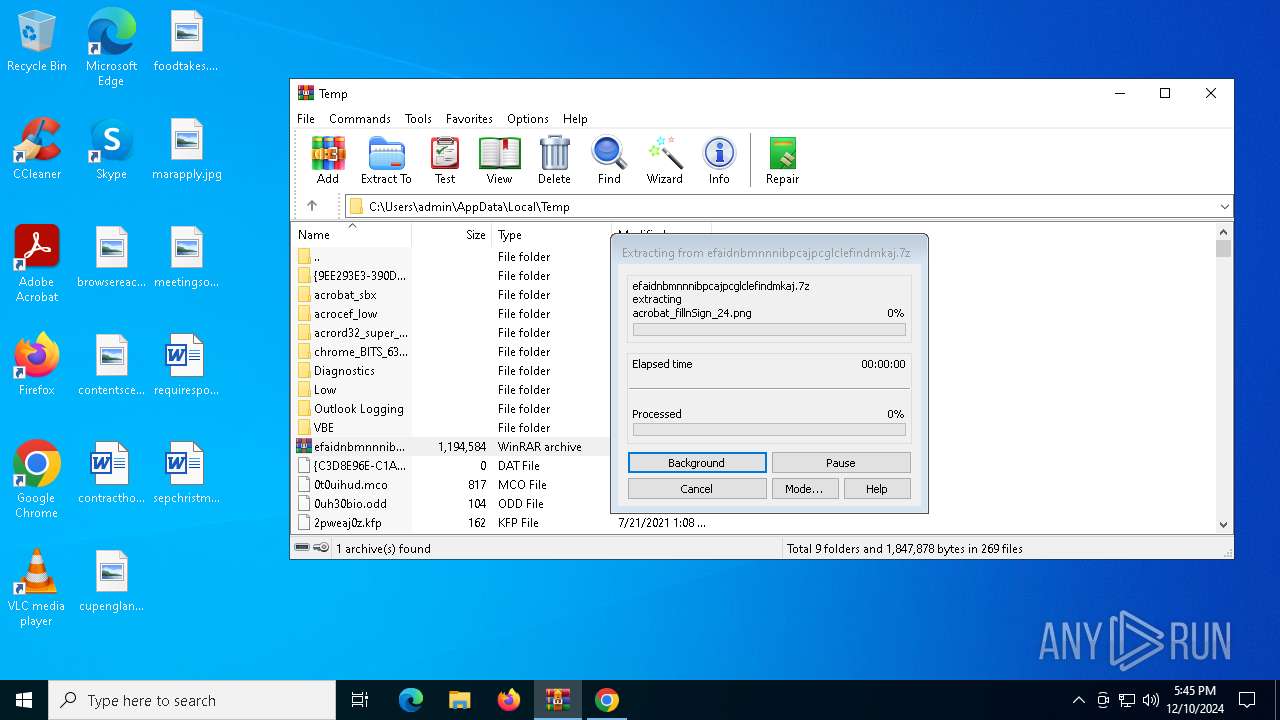
Task: Select Skype desktop shortcut
Action: coord(111,150)
